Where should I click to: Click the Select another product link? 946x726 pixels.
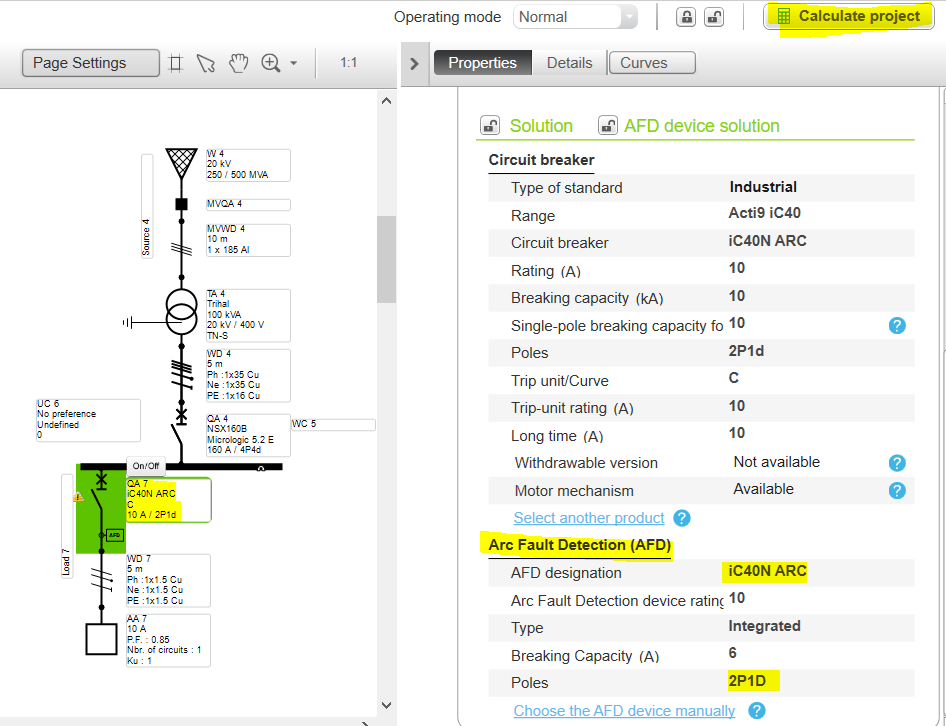tap(589, 518)
